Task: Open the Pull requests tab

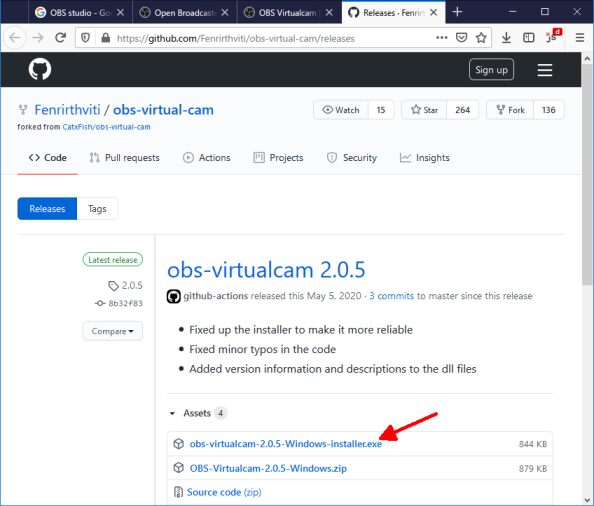Action: point(125,158)
